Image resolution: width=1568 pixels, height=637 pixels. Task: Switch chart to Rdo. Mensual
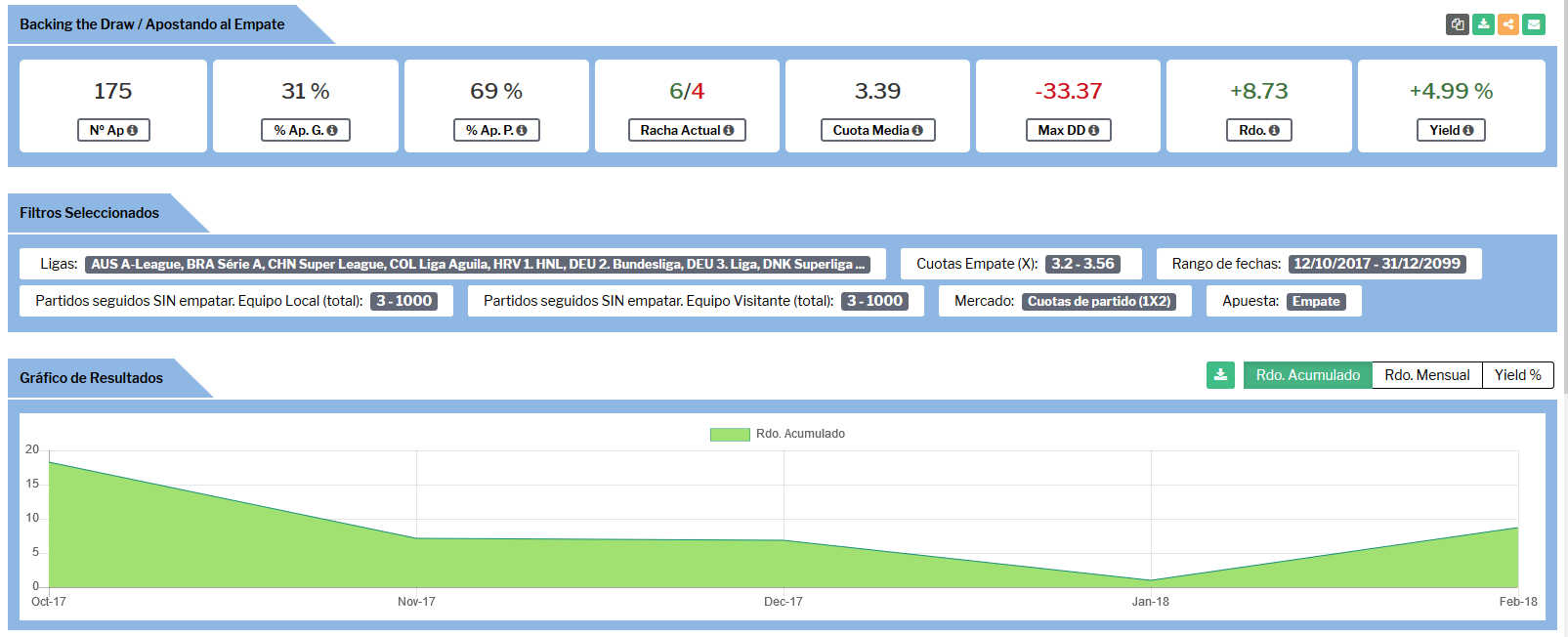tap(1426, 375)
